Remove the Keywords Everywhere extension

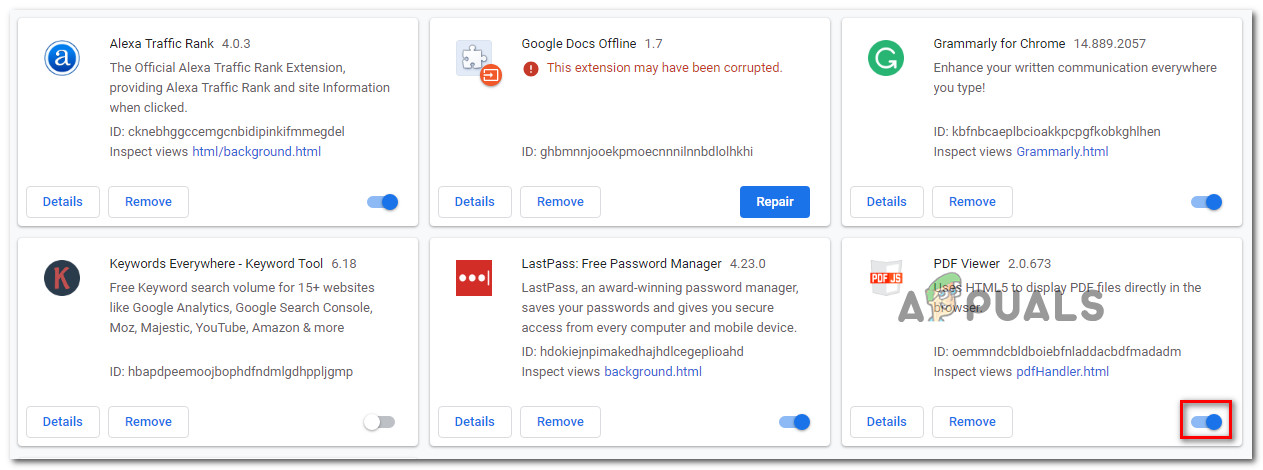(148, 422)
